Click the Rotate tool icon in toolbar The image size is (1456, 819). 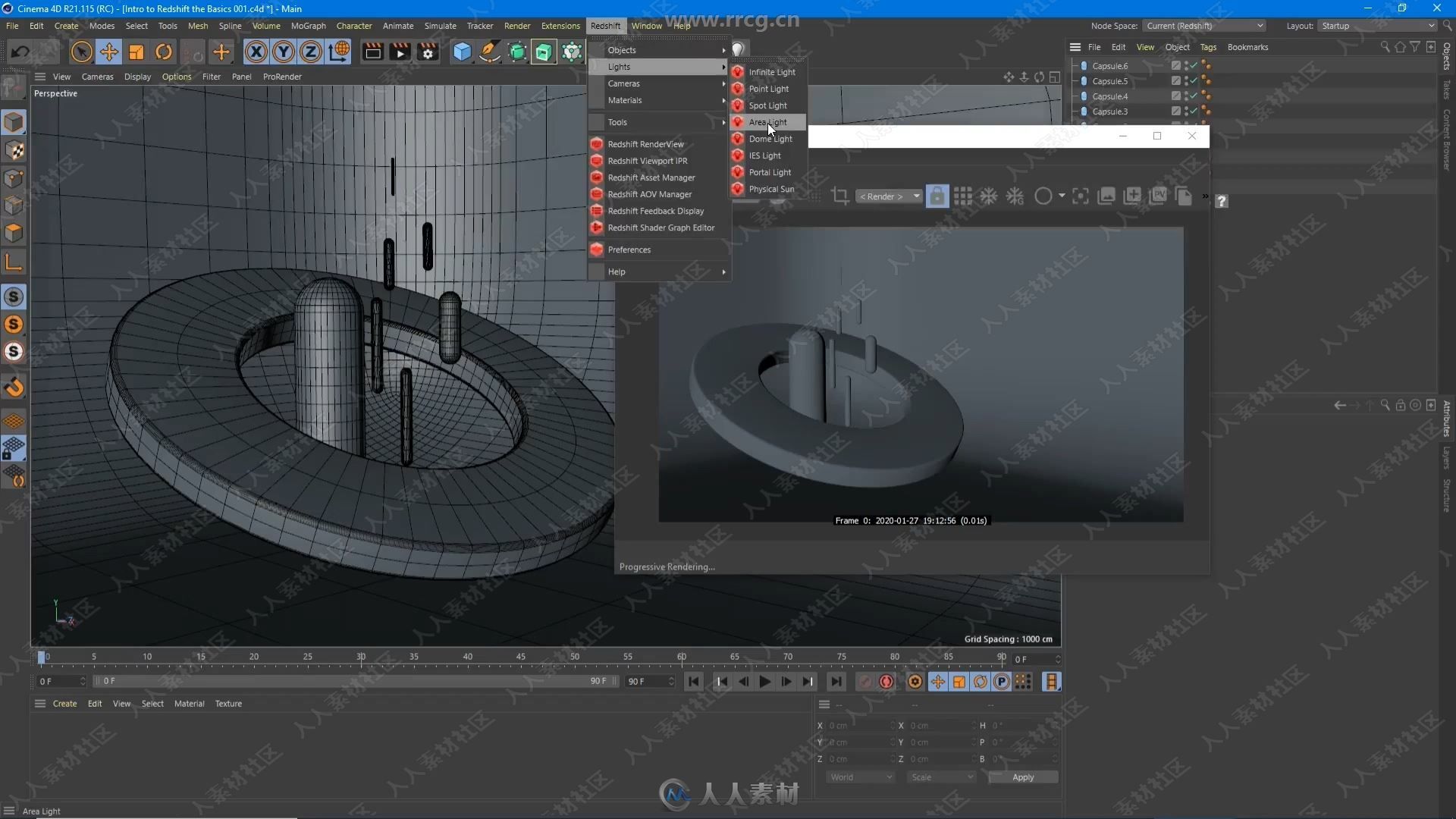[164, 52]
